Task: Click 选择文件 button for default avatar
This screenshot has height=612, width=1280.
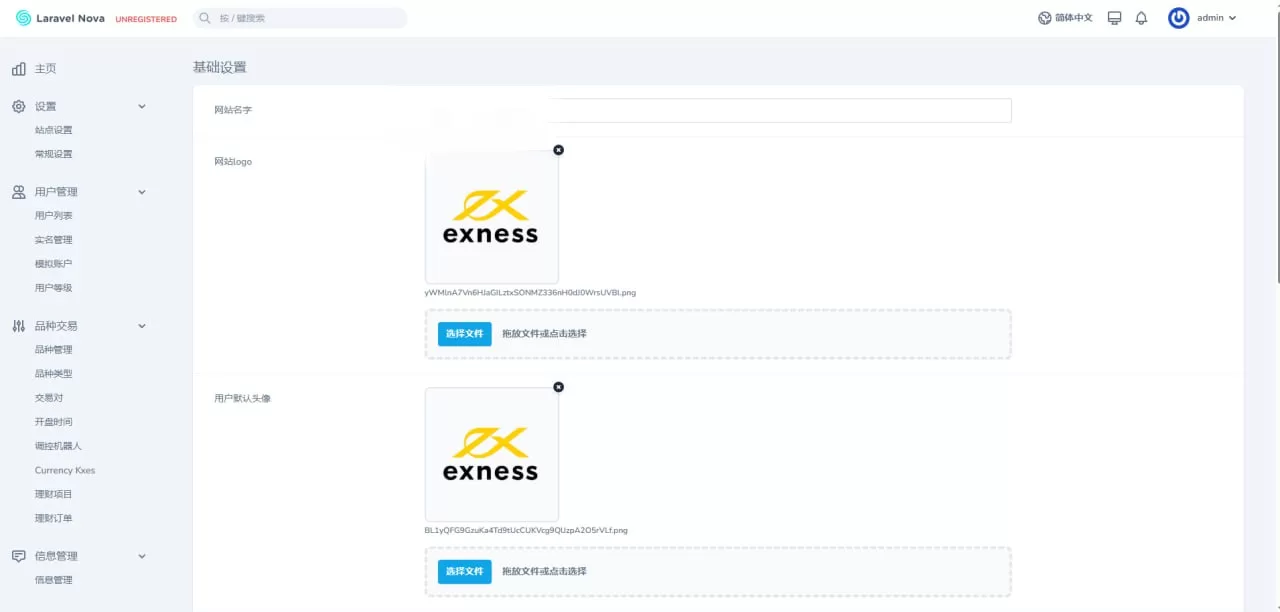Action: pyautogui.click(x=464, y=571)
